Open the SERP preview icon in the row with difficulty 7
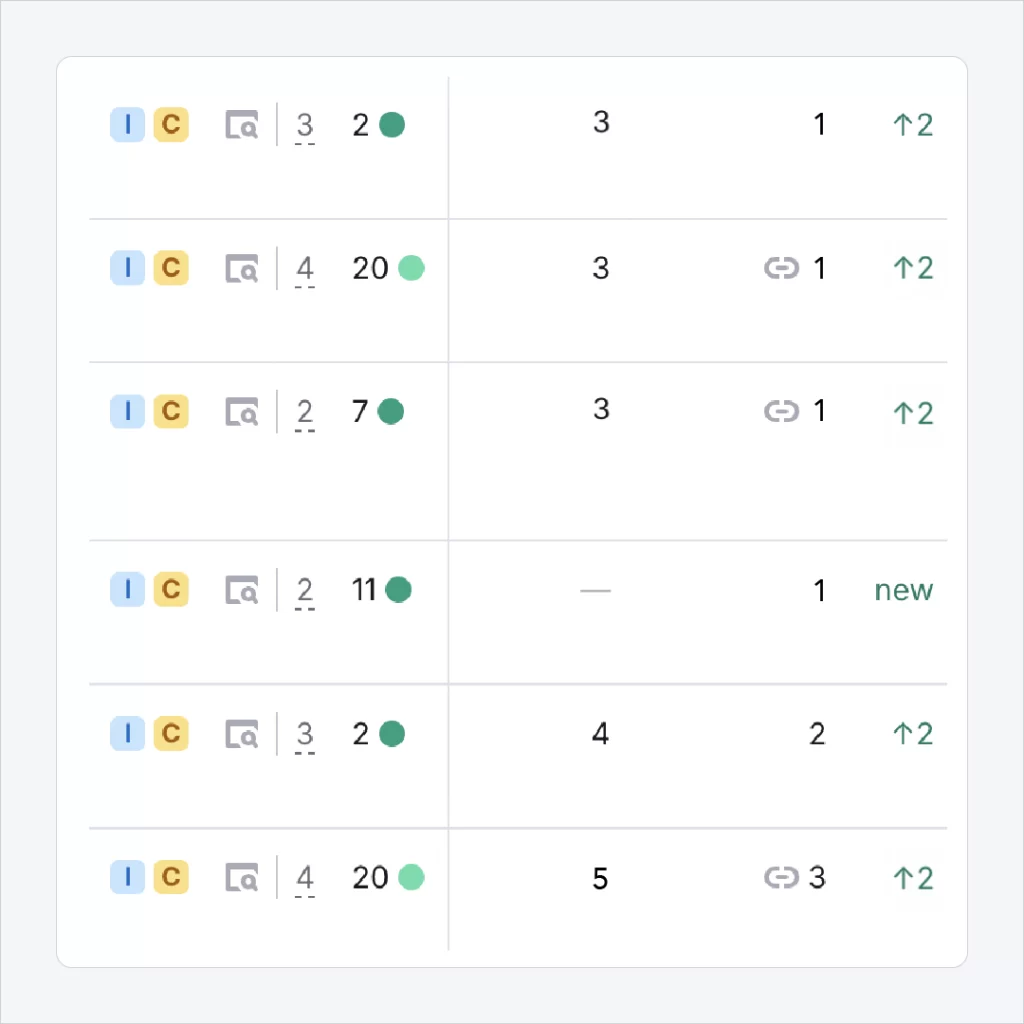Screen dimensions: 1024x1024 coord(242,411)
